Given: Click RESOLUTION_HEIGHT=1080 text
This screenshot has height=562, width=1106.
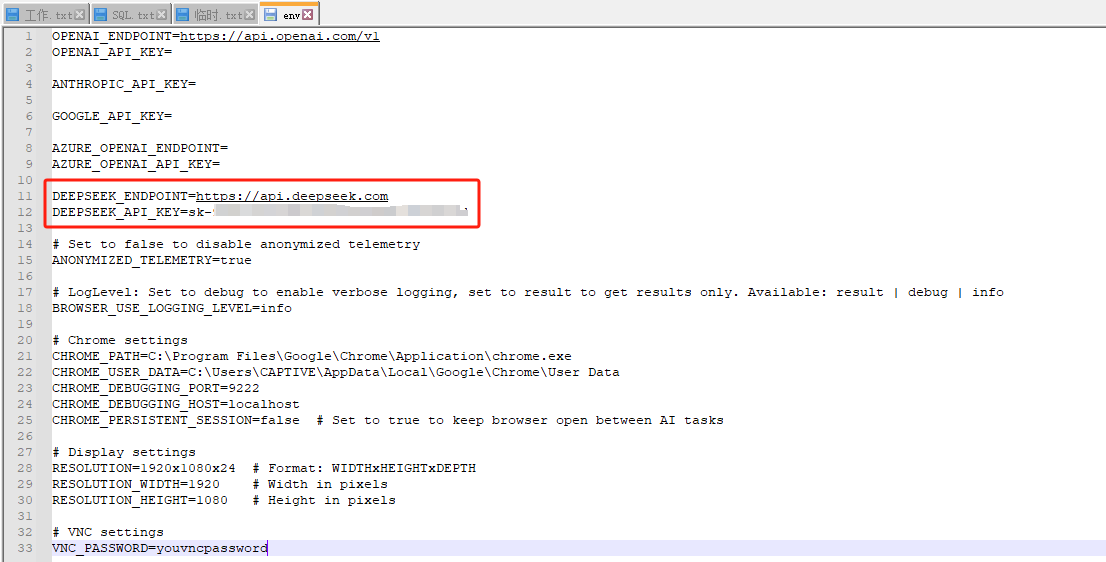Looking at the screenshot, I should 140,500.
